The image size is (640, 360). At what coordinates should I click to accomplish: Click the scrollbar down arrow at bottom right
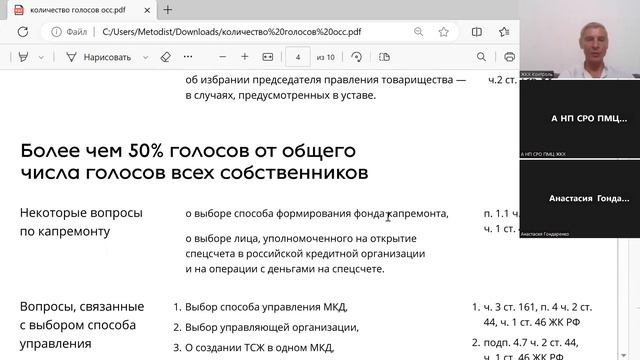(623, 356)
